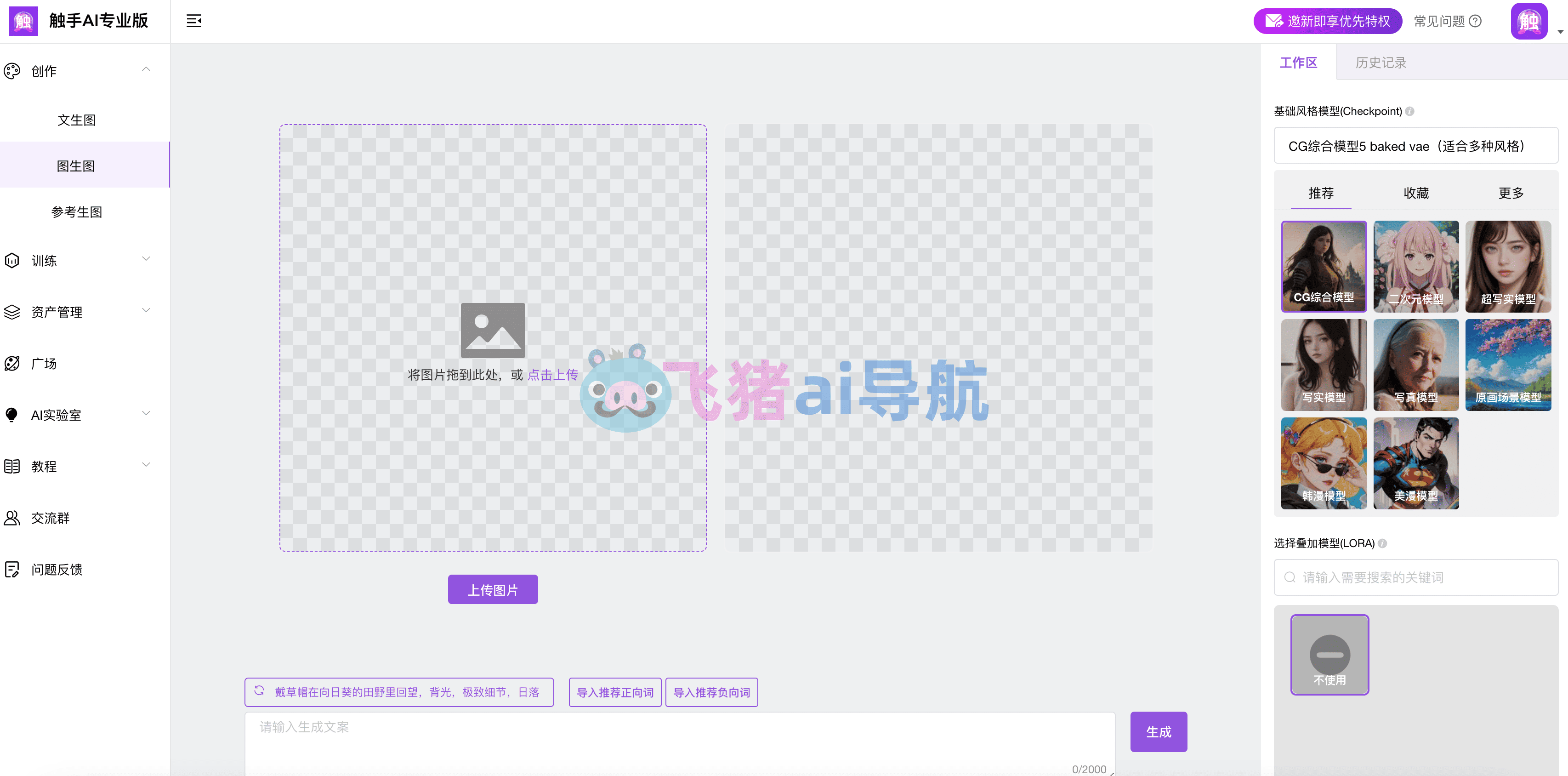Toggle the sidebar collapse menu icon

coord(193,21)
